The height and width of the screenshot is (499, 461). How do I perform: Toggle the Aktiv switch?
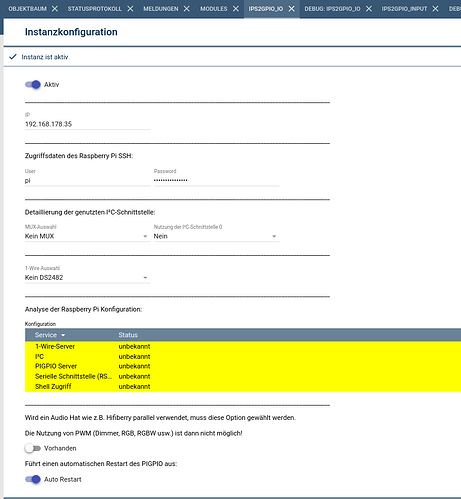33,85
